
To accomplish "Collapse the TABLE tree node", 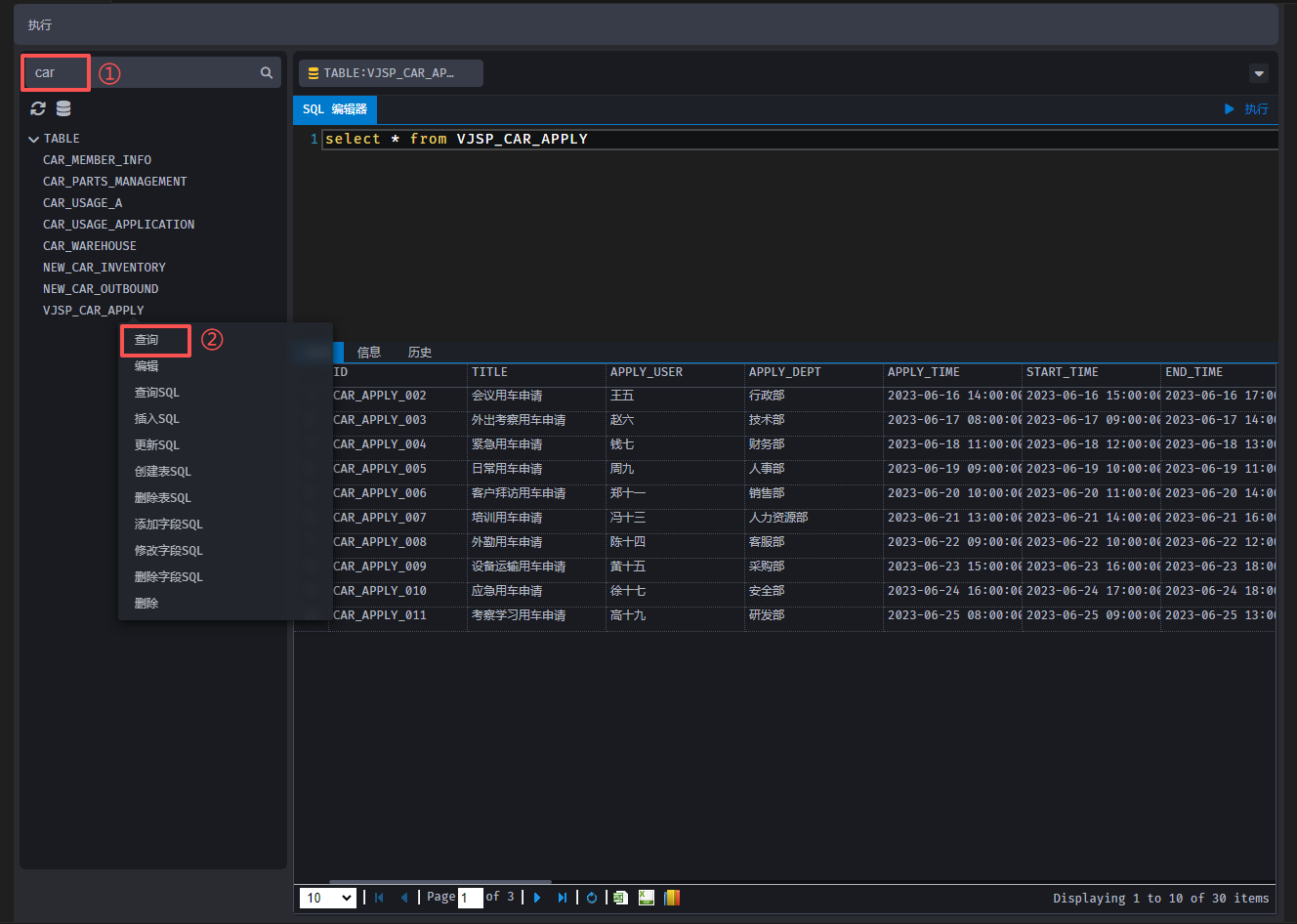I will click(x=34, y=140).
